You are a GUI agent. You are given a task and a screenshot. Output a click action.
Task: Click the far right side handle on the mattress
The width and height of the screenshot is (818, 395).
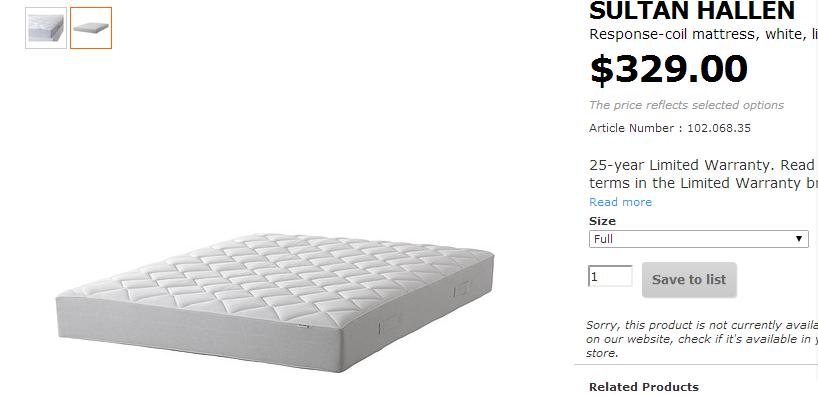point(462,289)
